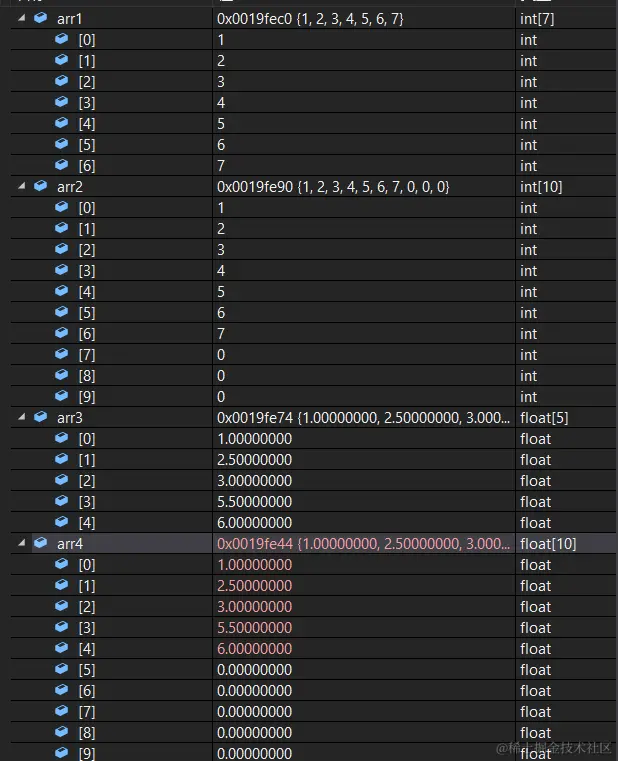Viewport: 618px width, 761px height.
Task: Select arr1 element [5] row label
Action: 87,145
